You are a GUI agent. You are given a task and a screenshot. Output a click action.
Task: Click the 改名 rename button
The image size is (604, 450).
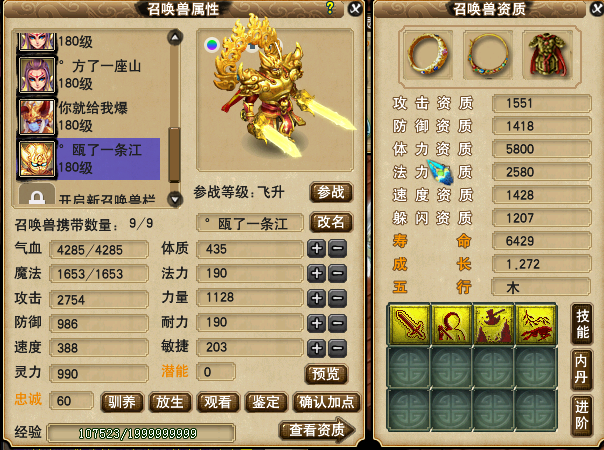coord(331,222)
